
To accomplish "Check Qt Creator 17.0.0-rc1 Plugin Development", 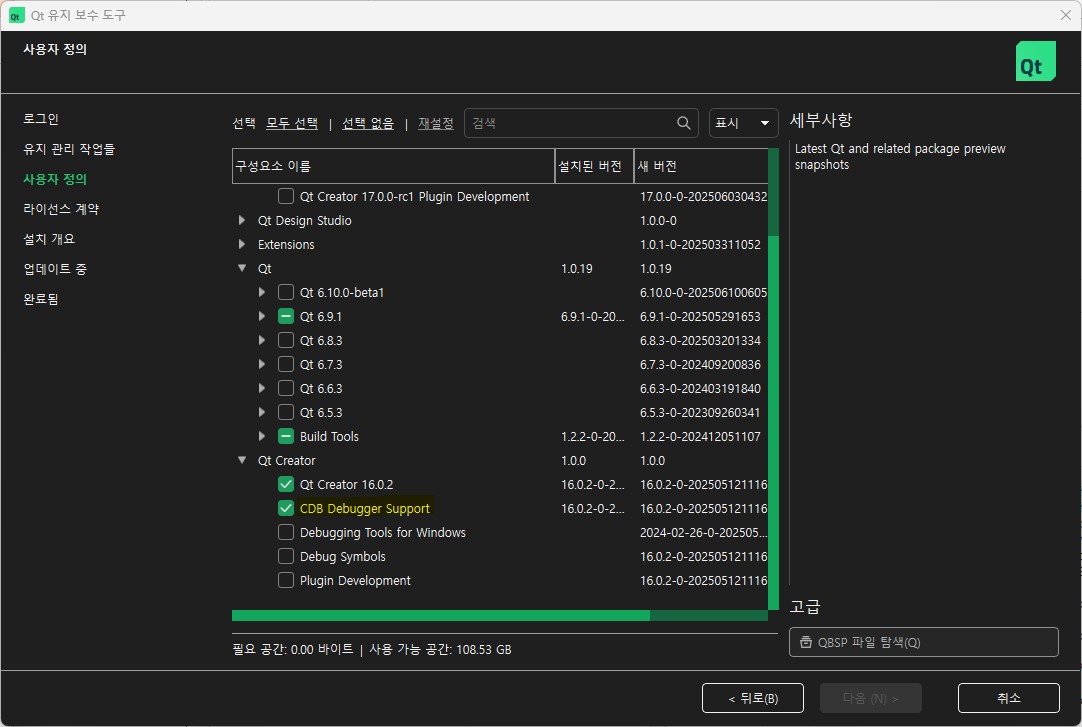I will [286, 197].
